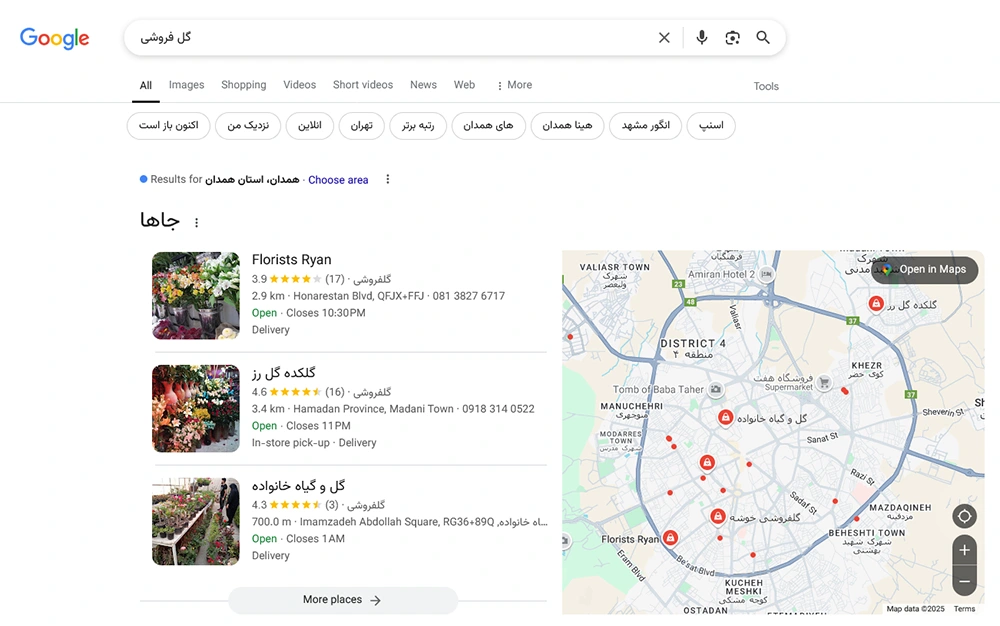1000x626 pixels.
Task: Switch to the News tab
Action: point(423,85)
